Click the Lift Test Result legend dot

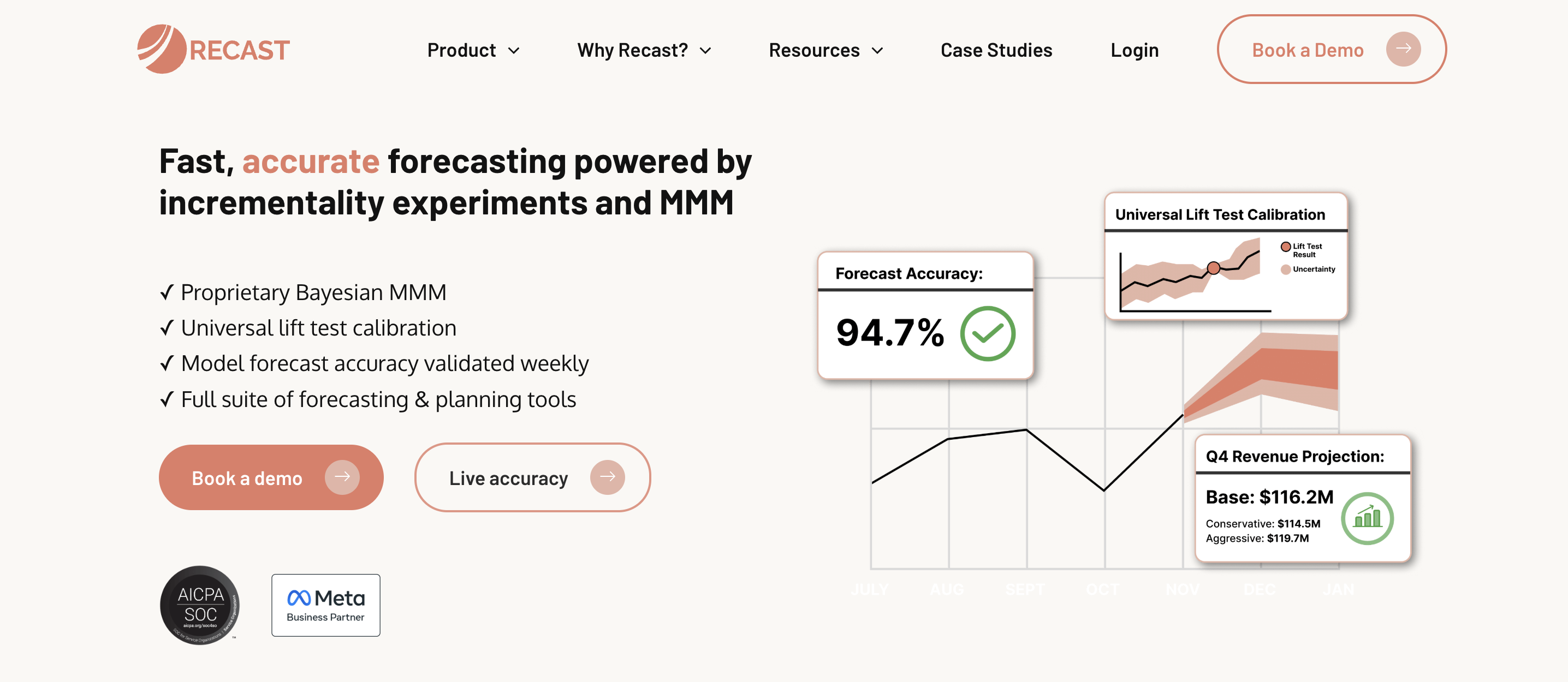1286,247
